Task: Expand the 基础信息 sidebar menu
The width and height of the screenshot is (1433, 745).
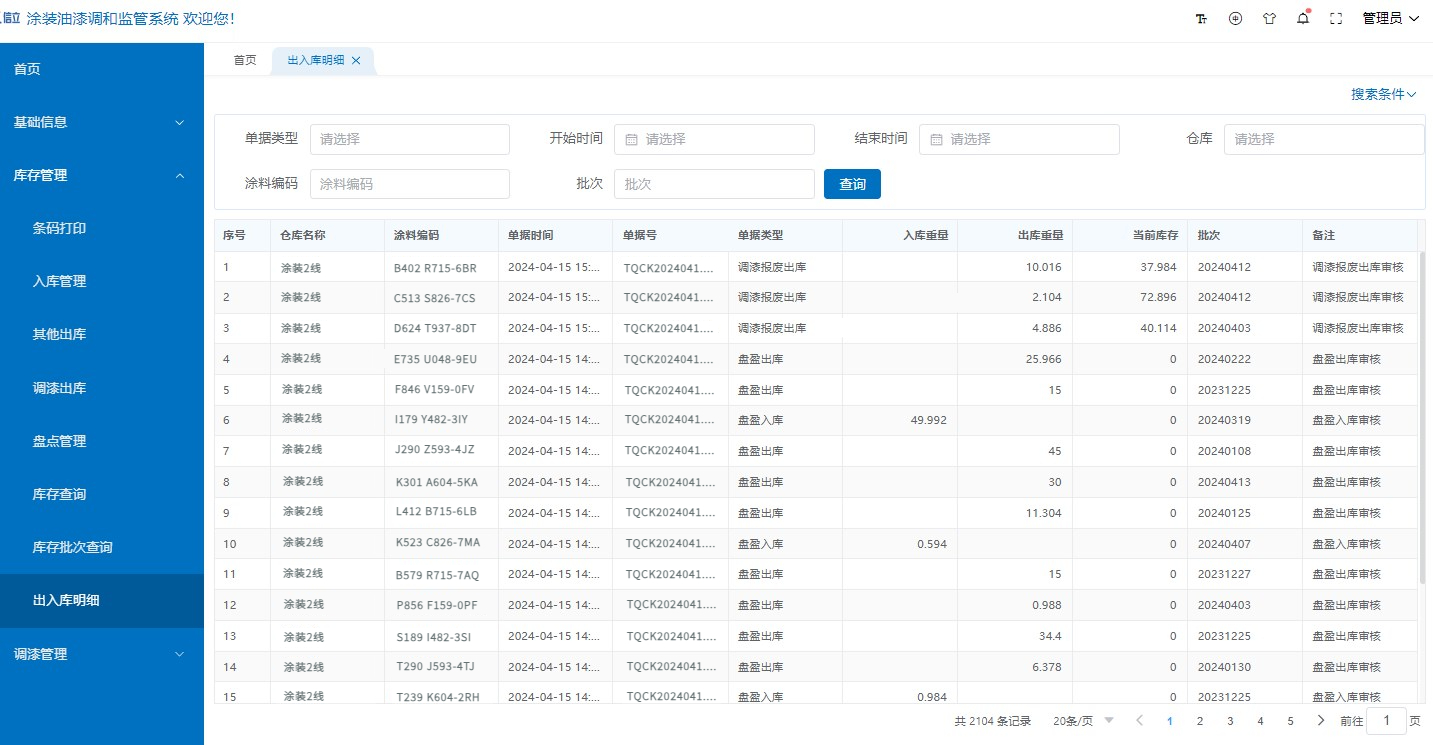Action: pyautogui.click(x=100, y=122)
